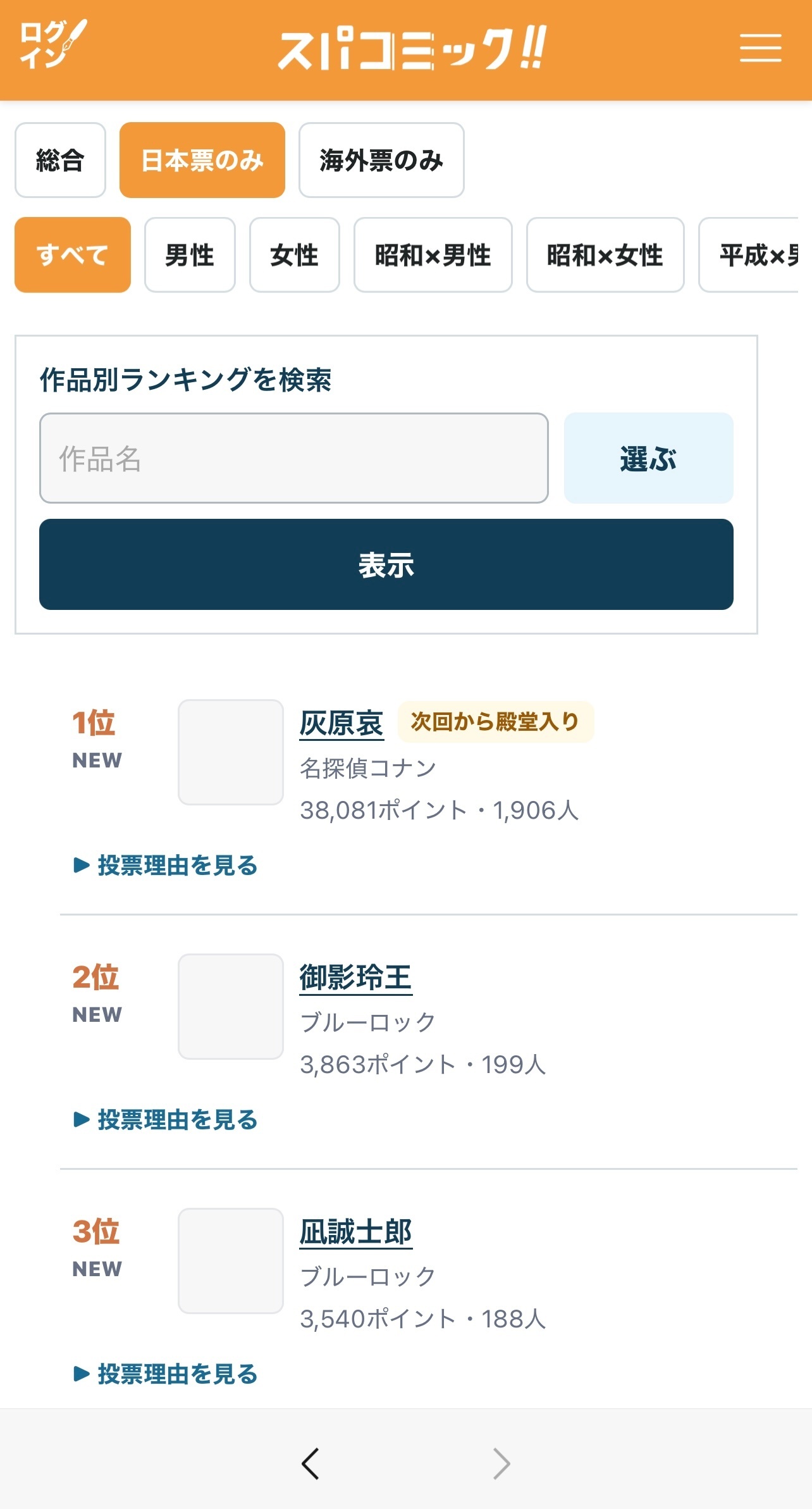Select the すべて demographic tab
The height and width of the screenshot is (1509, 812).
[73, 255]
